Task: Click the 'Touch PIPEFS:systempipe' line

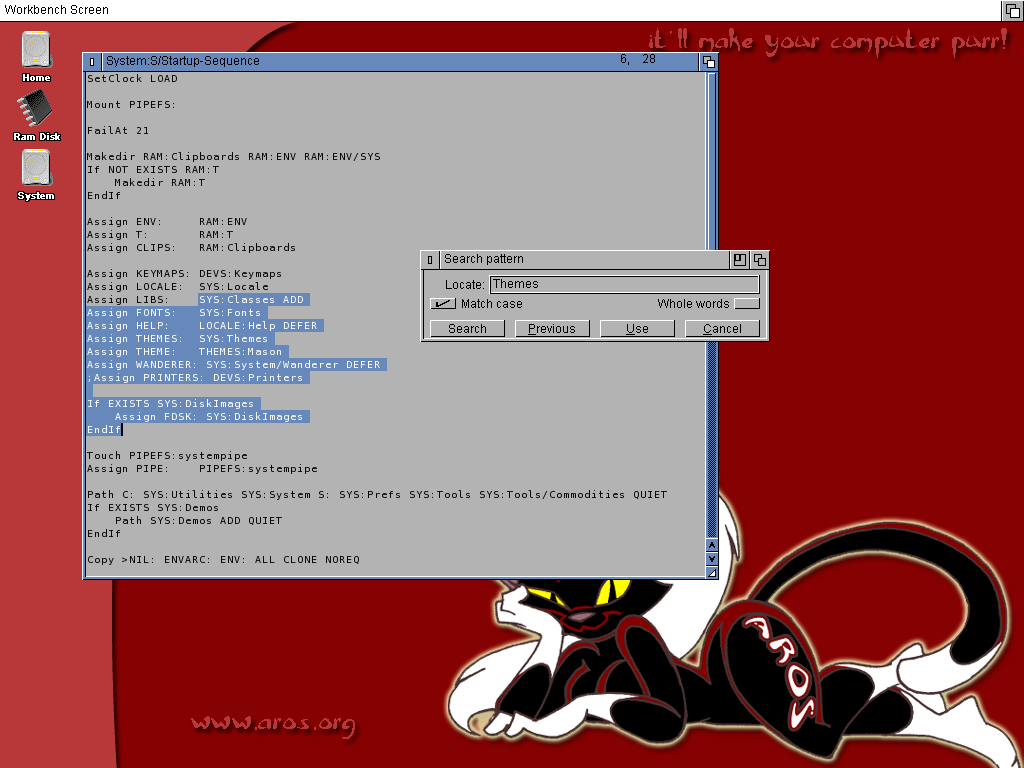Action: click(x=167, y=456)
